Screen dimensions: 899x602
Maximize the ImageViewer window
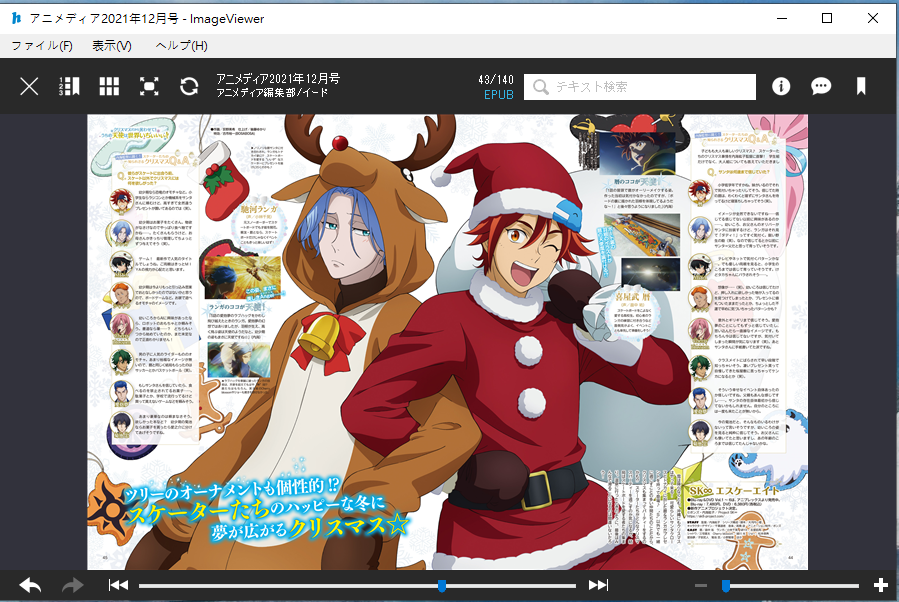click(827, 18)
